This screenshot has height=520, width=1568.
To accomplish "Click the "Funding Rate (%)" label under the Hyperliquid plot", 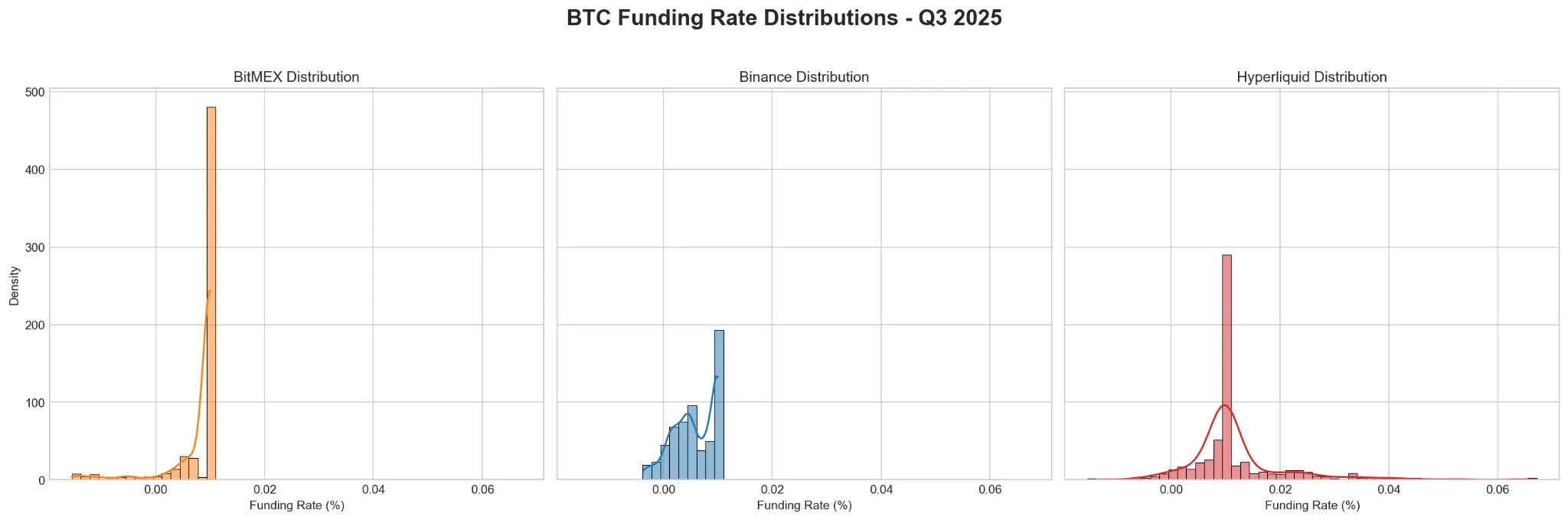I will pos(1312,505).
